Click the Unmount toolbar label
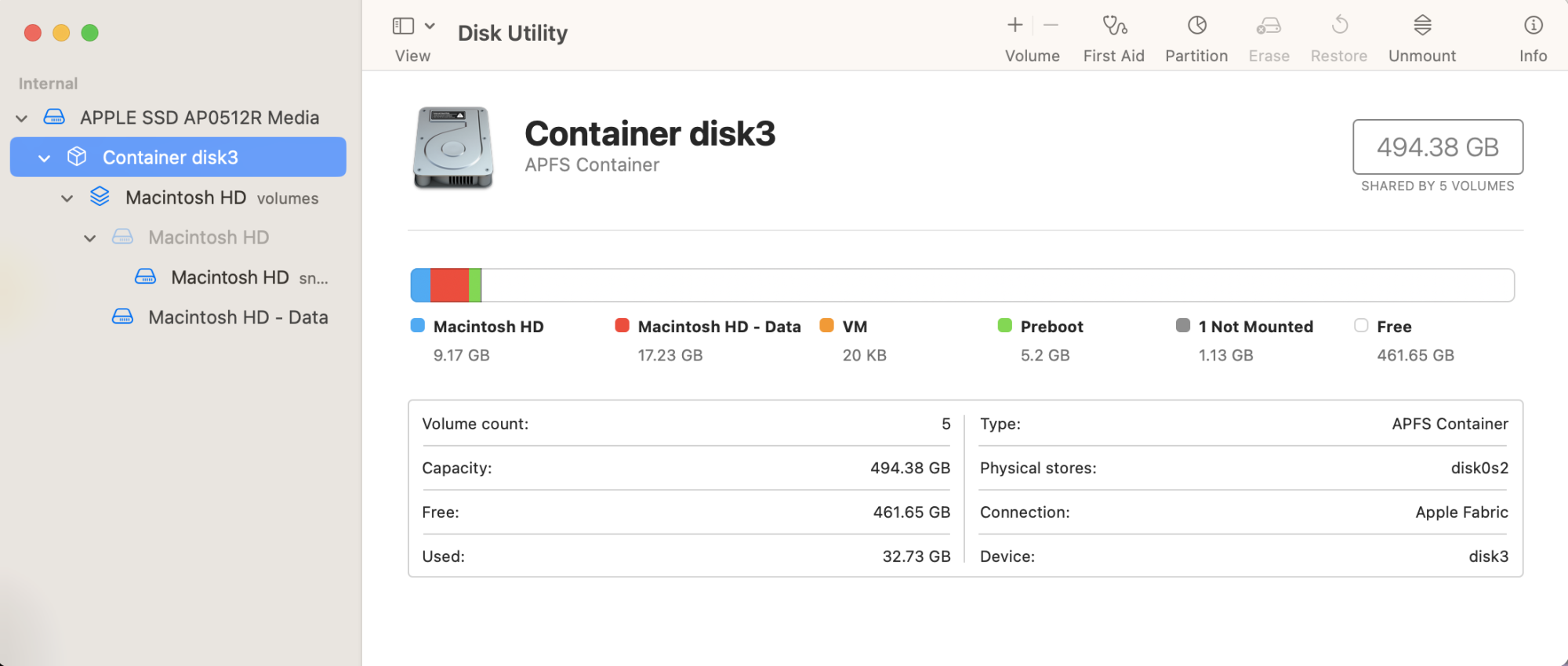 click(1422, 56)
